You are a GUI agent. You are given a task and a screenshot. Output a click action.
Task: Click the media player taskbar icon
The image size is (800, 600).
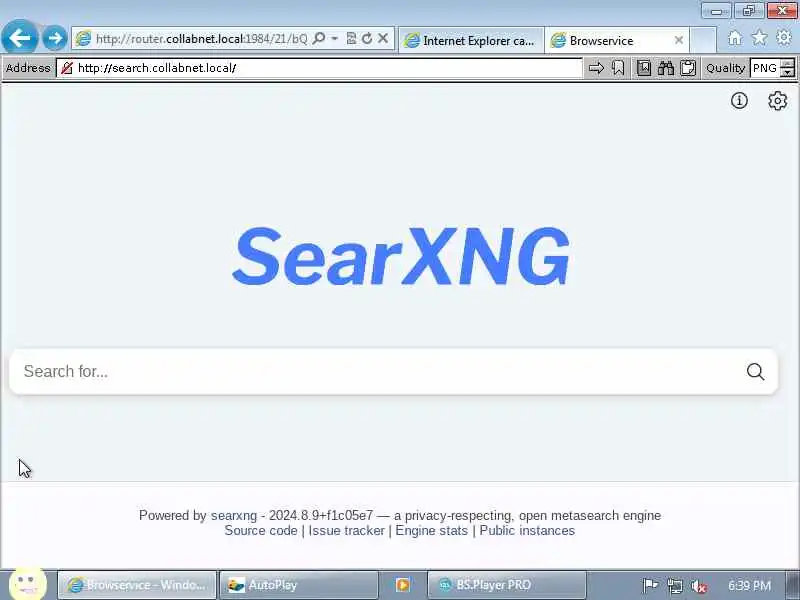pos(403,585)
